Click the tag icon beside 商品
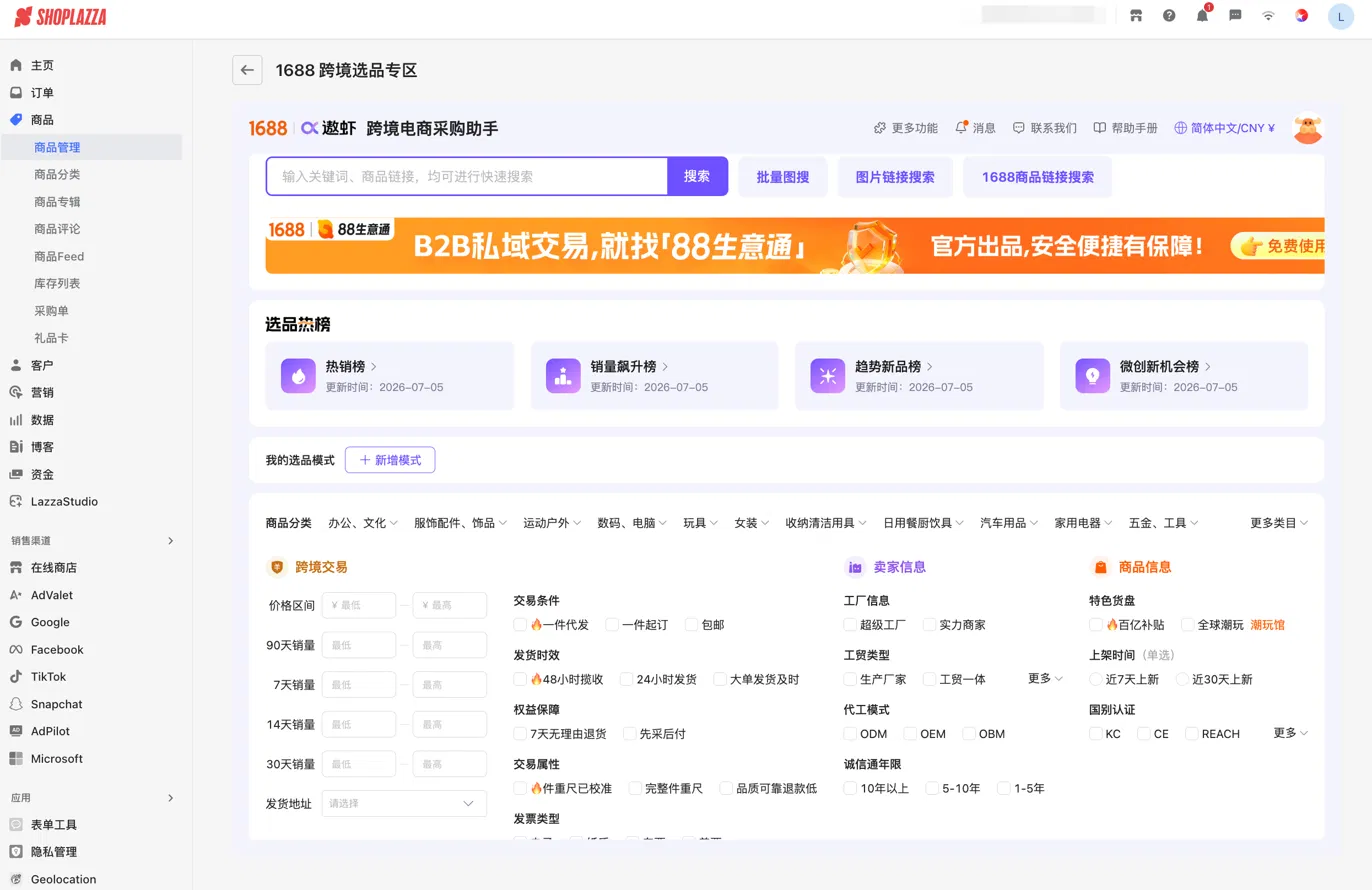 pyautogui.click(x=16, y=119)
